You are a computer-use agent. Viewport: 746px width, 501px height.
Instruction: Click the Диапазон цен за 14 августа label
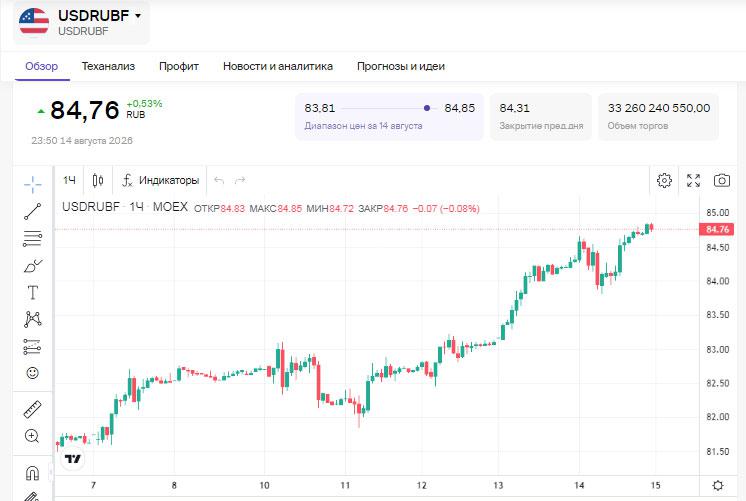click(363, 126)
